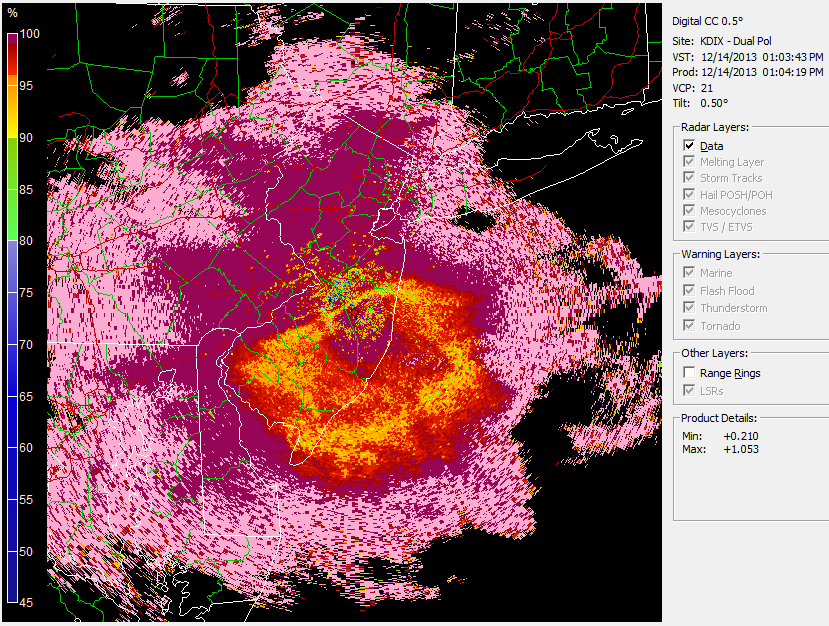Toggle the Flash Flood warning checkbox
The height and width of the screenshot is (626, 829).
689,290
